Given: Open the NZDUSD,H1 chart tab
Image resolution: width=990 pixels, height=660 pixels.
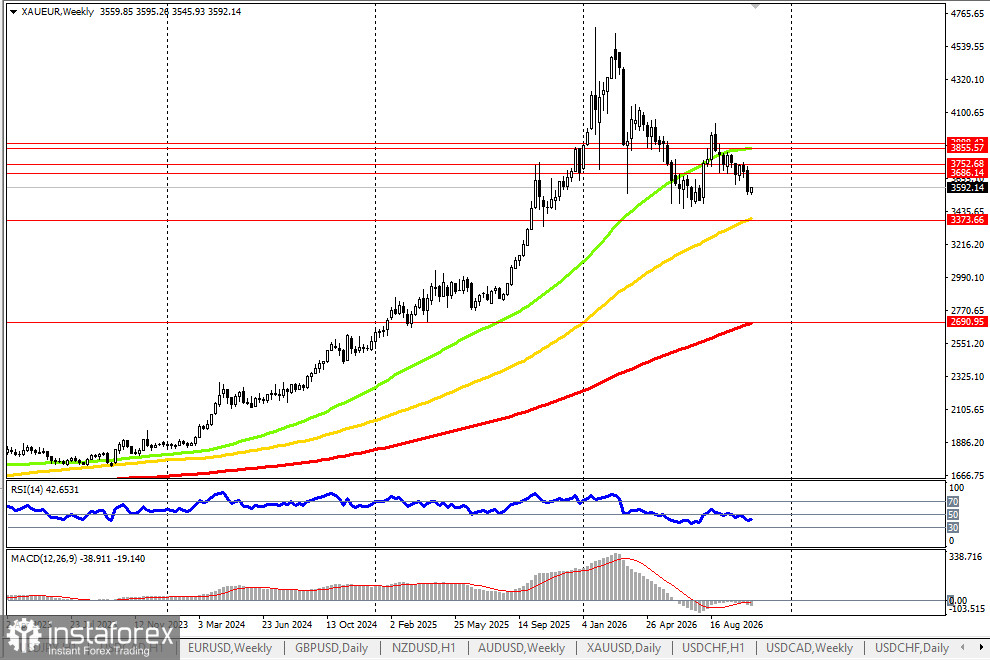Looking at the screenshot, I should (x=423, y=648).
